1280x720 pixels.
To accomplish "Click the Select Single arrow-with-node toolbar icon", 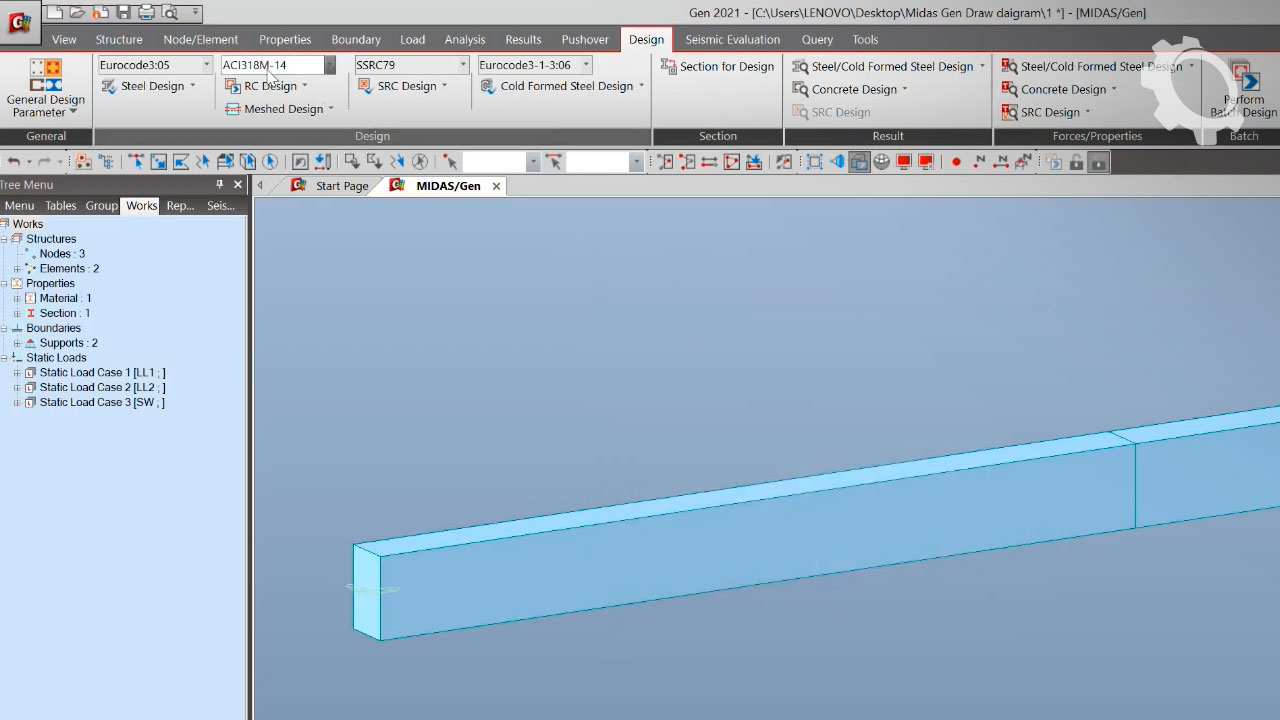I will tap(136, 162).
